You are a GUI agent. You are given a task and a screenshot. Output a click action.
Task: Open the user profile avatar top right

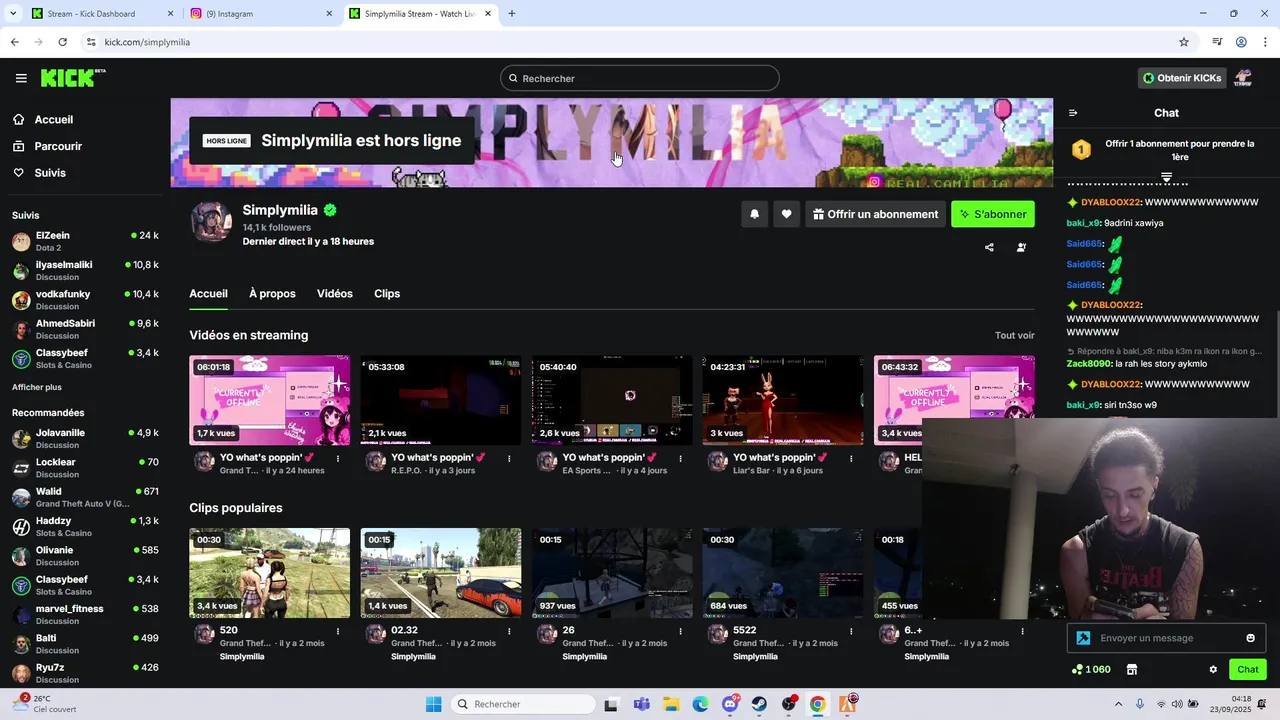(1243, 78)
